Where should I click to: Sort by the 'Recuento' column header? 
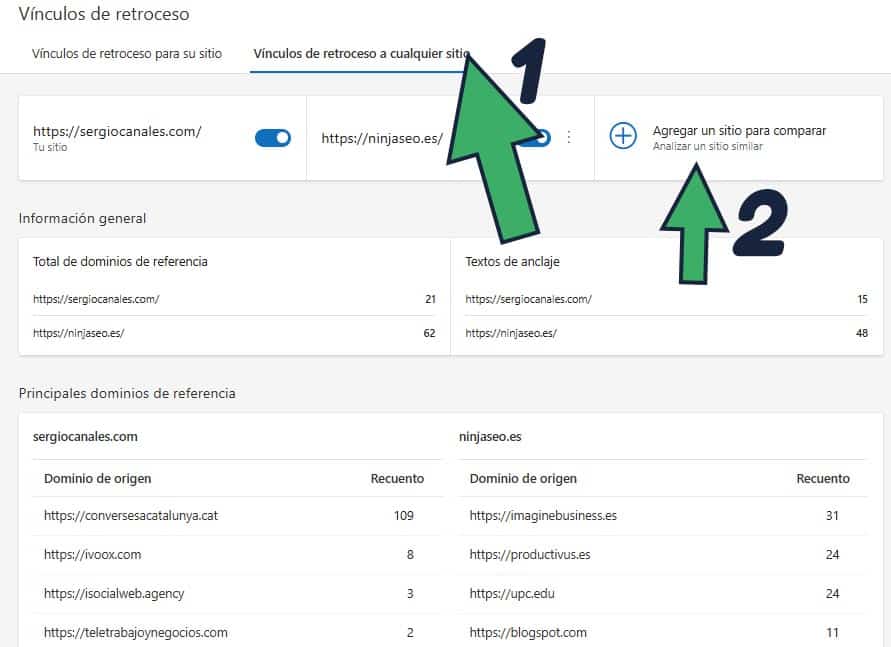point(397,478)
